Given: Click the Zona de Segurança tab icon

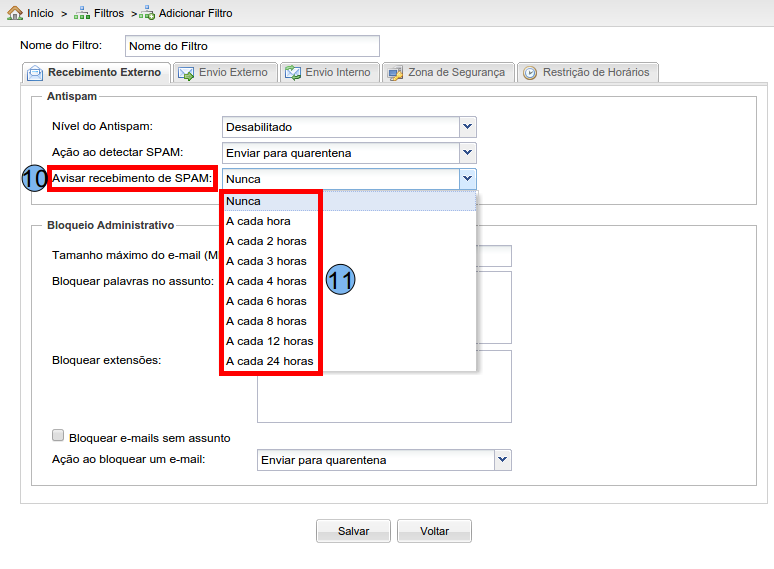Looking at the screenshot, I should (x=395, y=73).
